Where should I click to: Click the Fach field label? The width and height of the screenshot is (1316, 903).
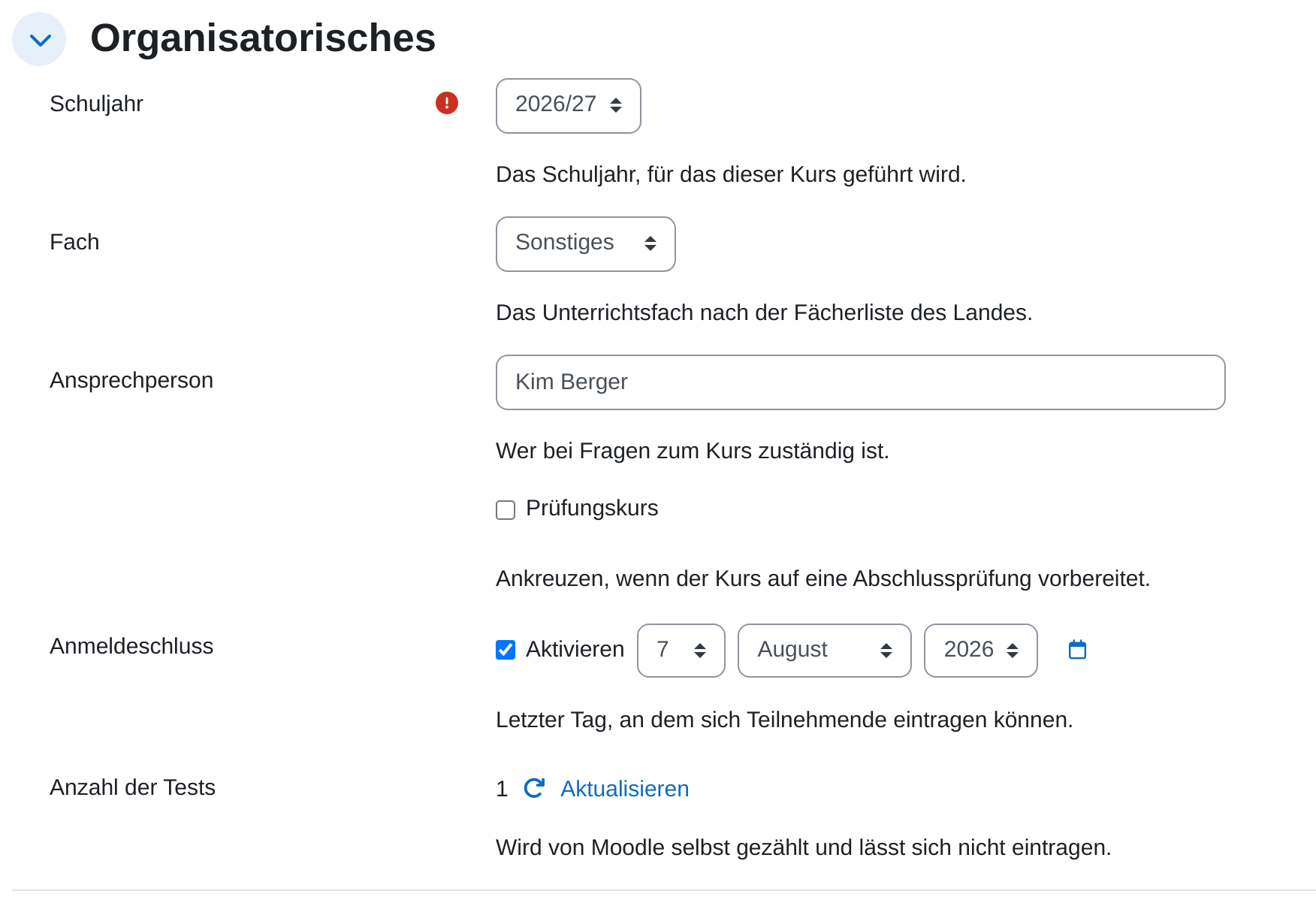click(74, 242)
